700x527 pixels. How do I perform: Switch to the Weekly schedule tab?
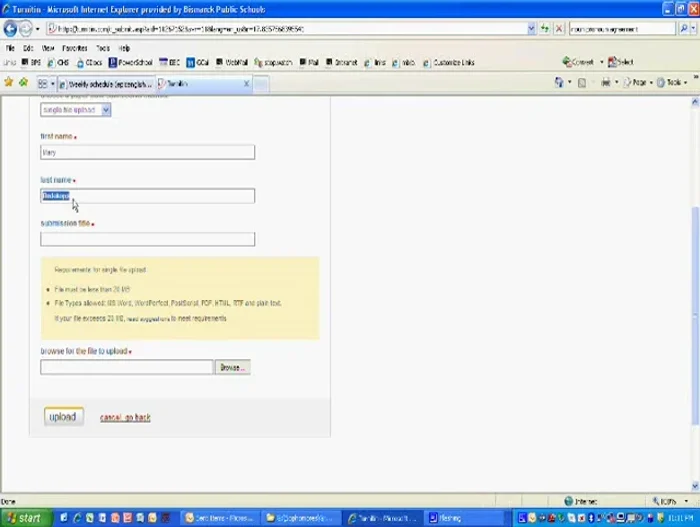click(x=104, y=84)
